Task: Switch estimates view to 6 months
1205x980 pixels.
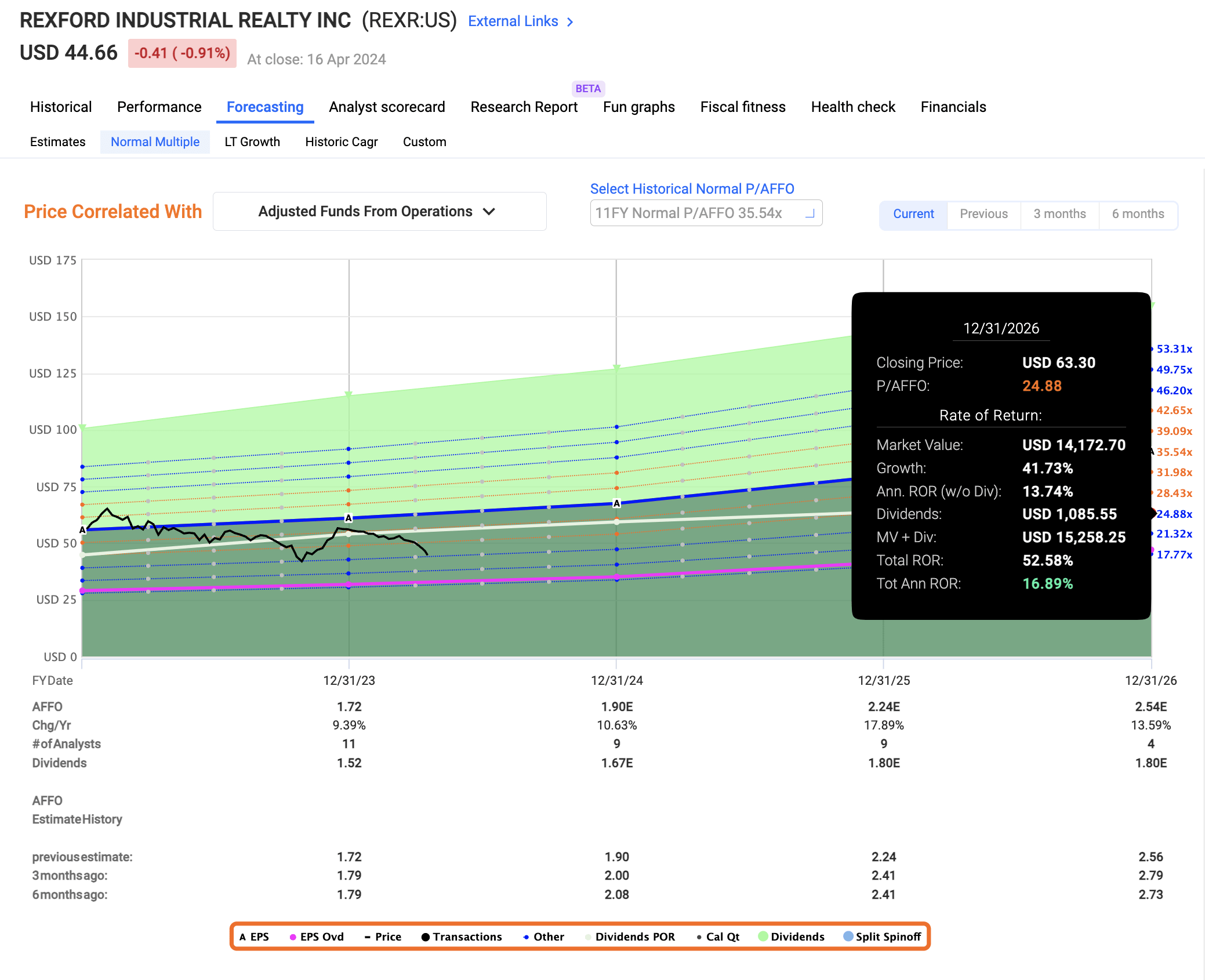Action: [x=1138, y=214]
